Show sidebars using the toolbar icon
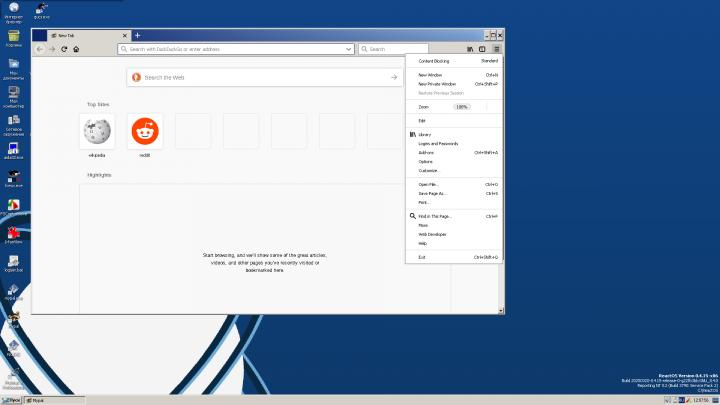This screenshot has width=720, height=405. (x=482, y=48)
